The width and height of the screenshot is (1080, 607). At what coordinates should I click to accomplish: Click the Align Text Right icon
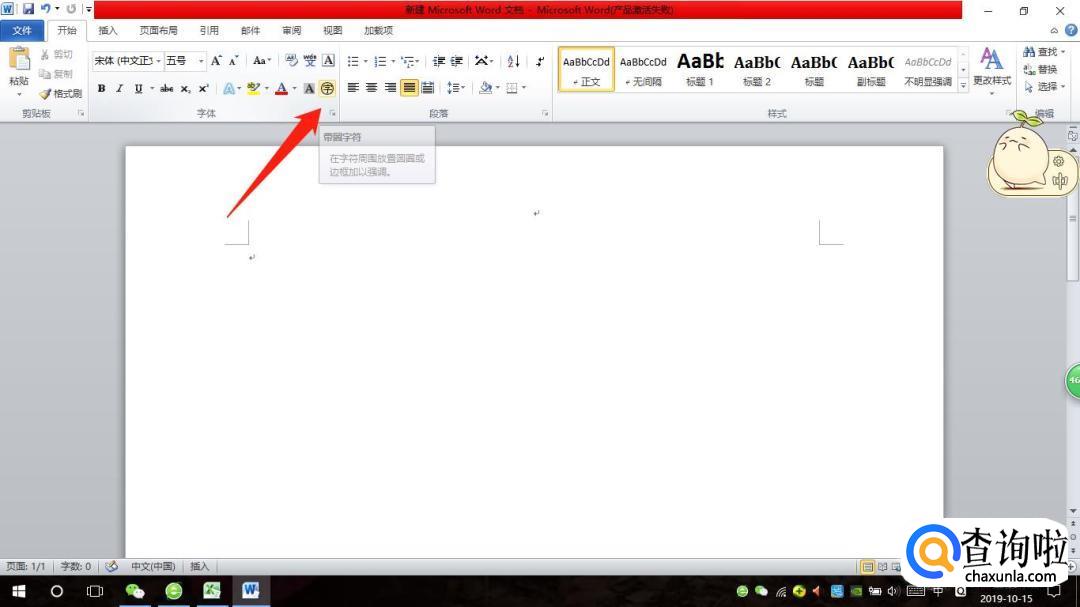[390, 88]
